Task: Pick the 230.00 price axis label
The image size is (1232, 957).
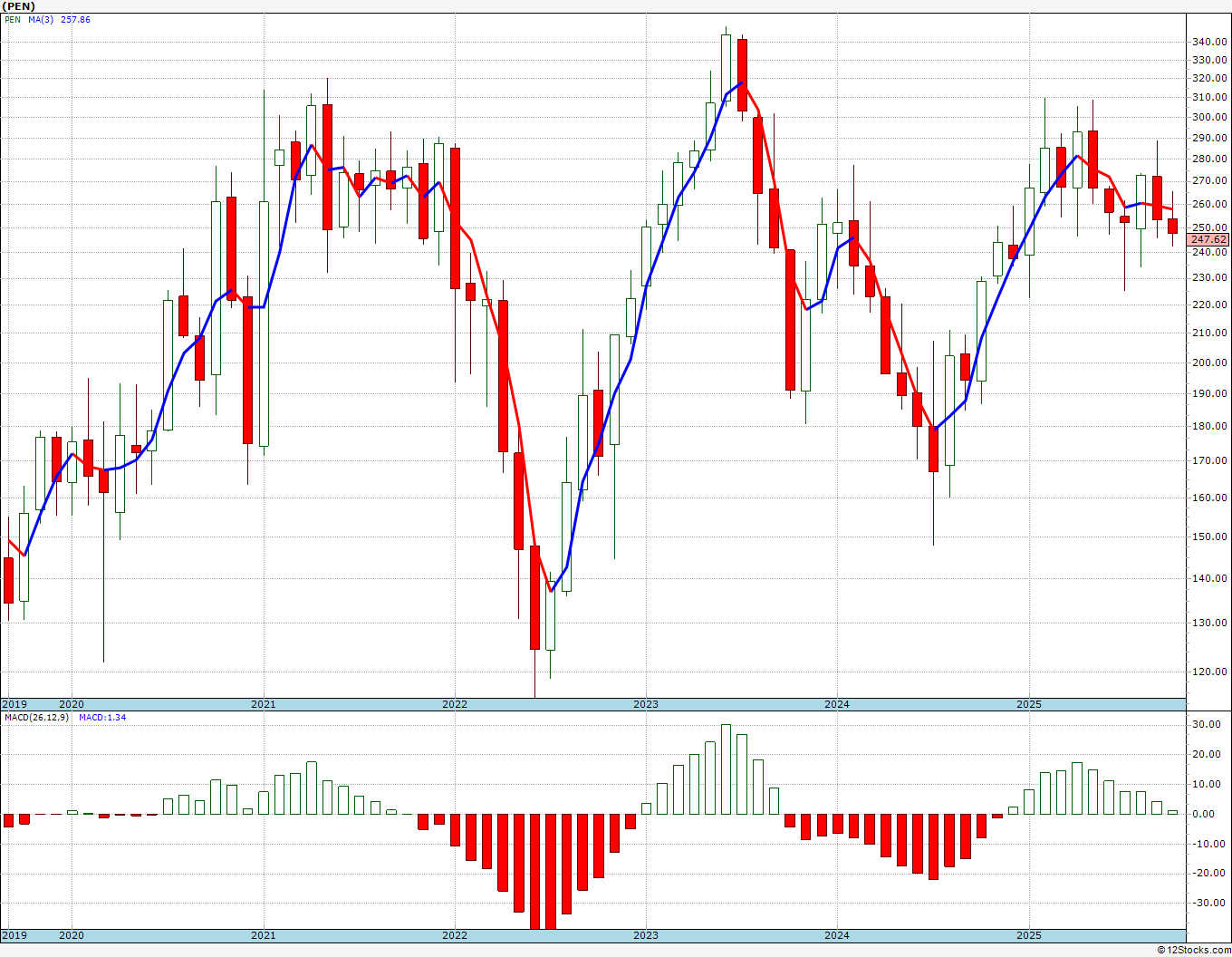Action: point(1210,278)
